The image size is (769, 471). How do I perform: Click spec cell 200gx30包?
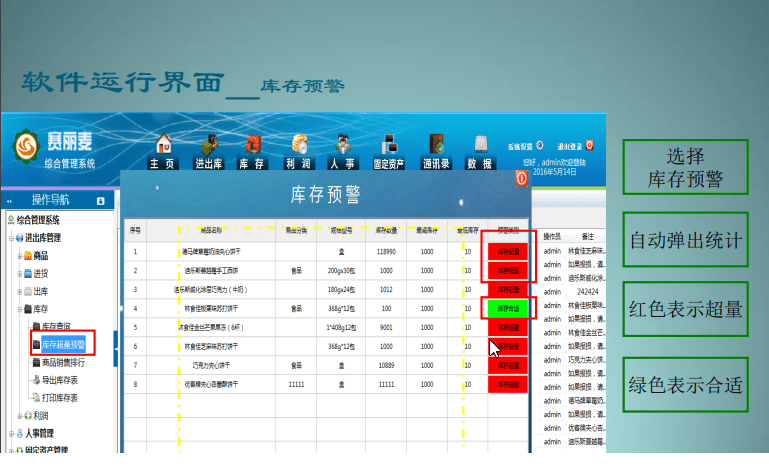click(x=341, y=271)
